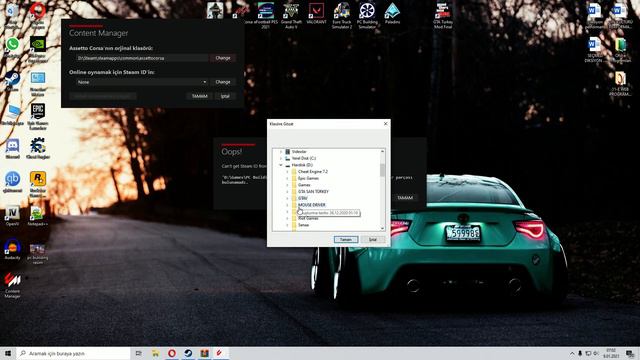The height and width of the screenshot is (360, 640).
Task: Click the Content Manager taskbar icon
Action: click(x=220, y=353)
